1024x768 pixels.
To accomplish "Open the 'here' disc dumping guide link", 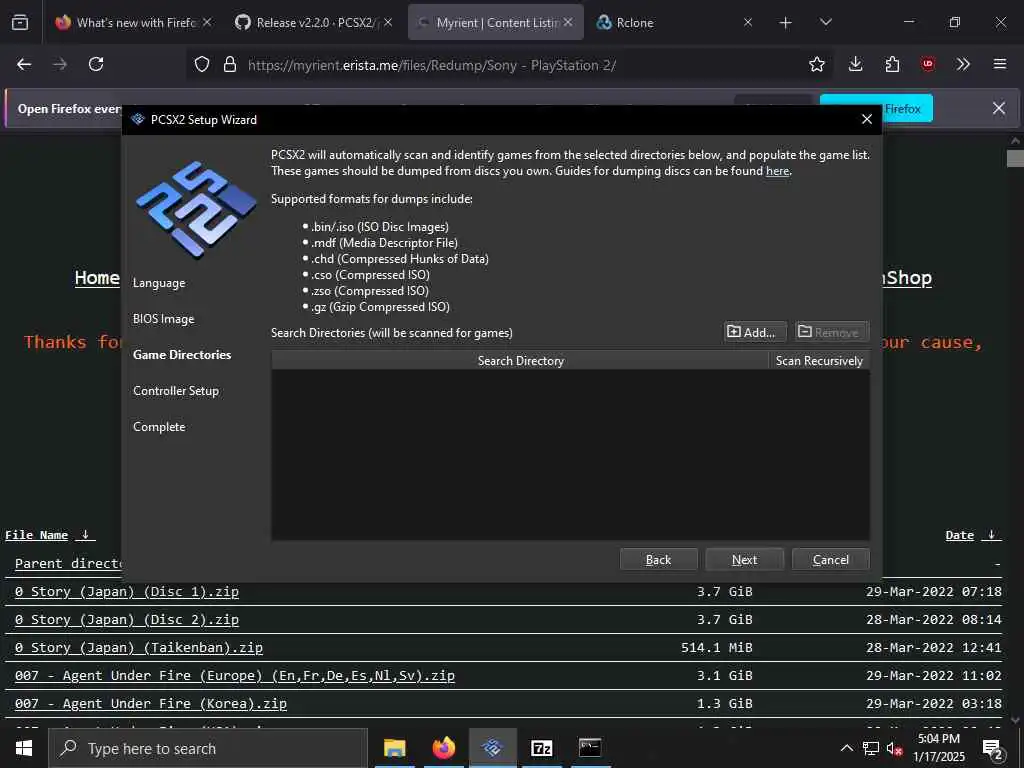I will pyautogui.click(x=777, y=171).
